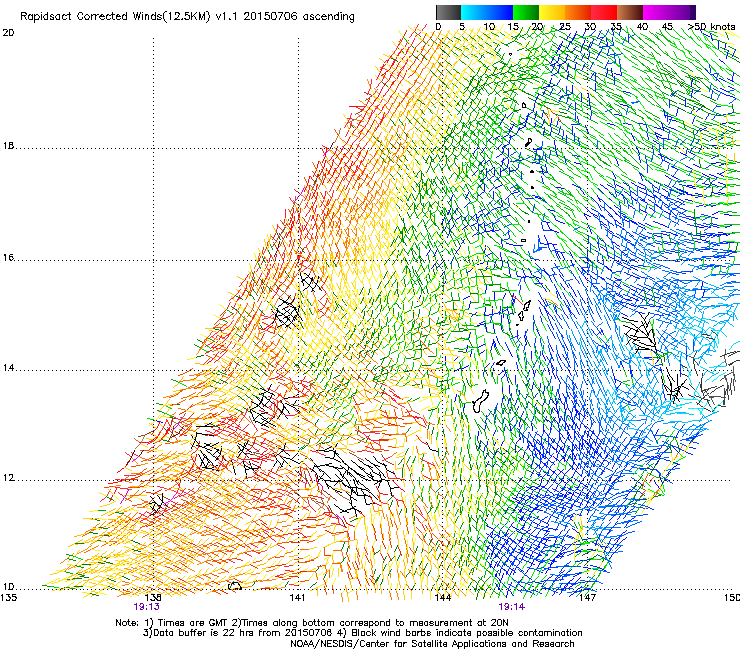This screenshot has height=650, width=740.
Task: Click the '25' label under the color bar
Action: pos(565,26)
